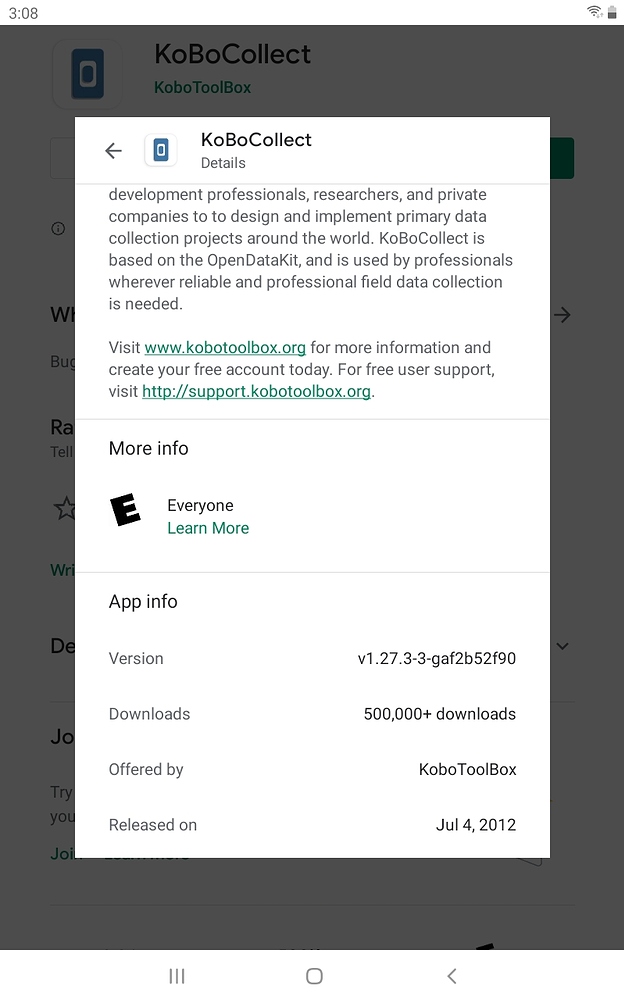Screen dimensions: 624x1000
Task: Tap the KoBoCollect icon in the page header
Action: pyautogui.click(x=87, y=74)
